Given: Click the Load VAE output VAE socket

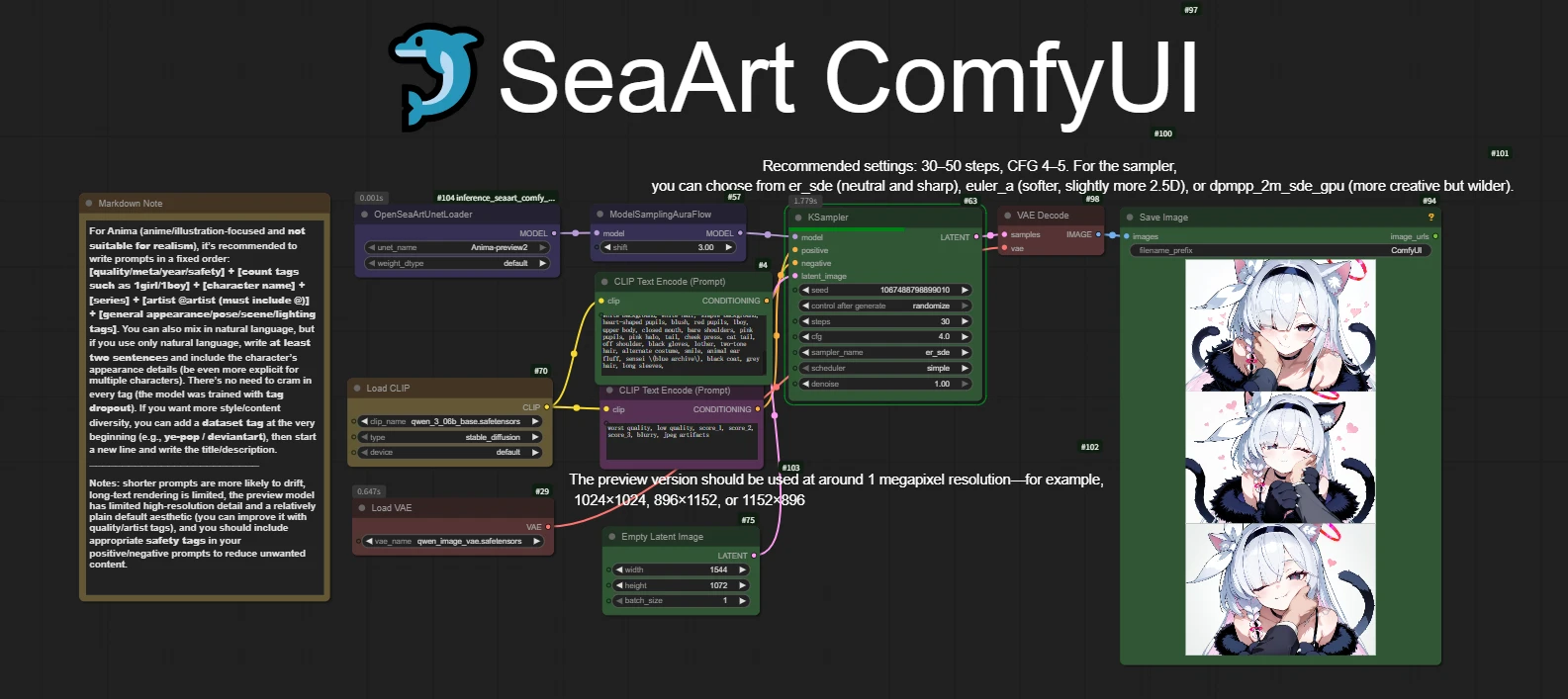Looking at the screenshot, I should 548,527.
